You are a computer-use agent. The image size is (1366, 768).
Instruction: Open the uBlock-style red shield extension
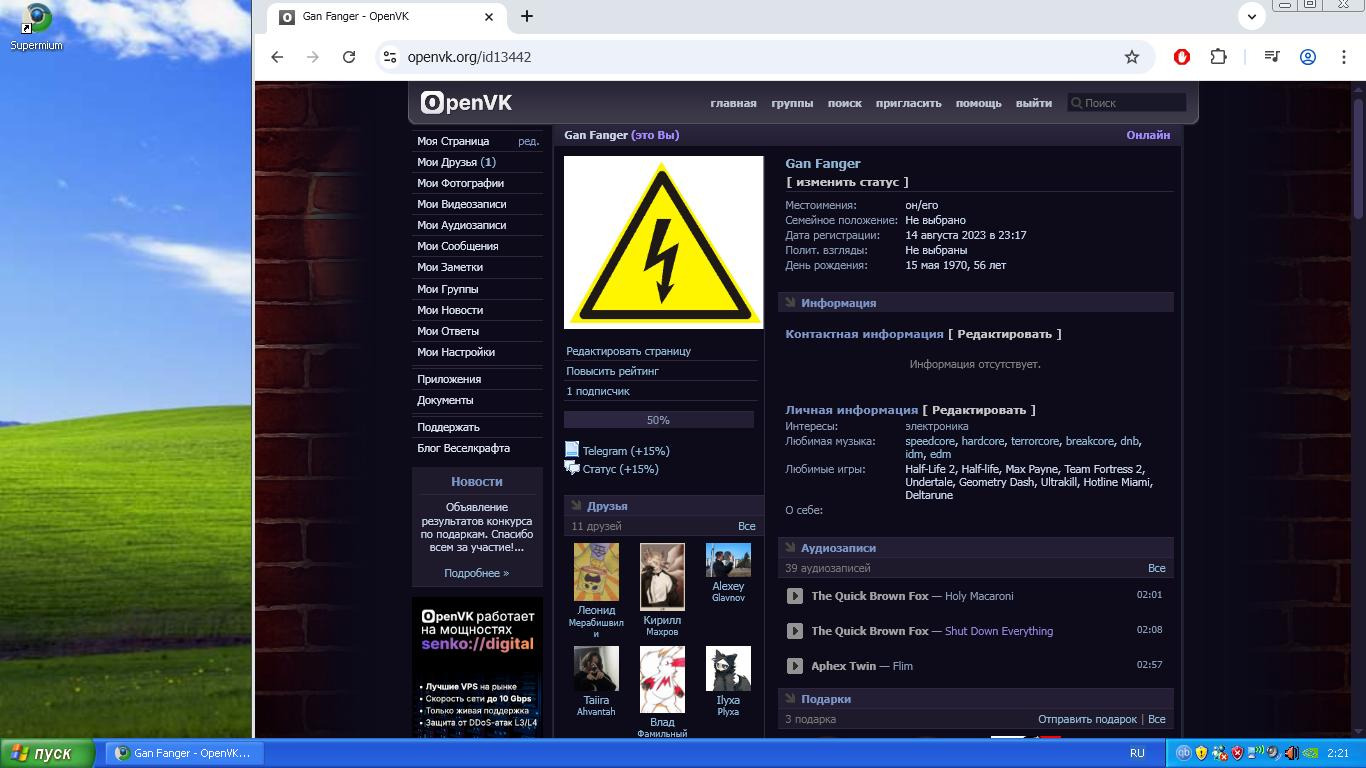click(1181, 57)
